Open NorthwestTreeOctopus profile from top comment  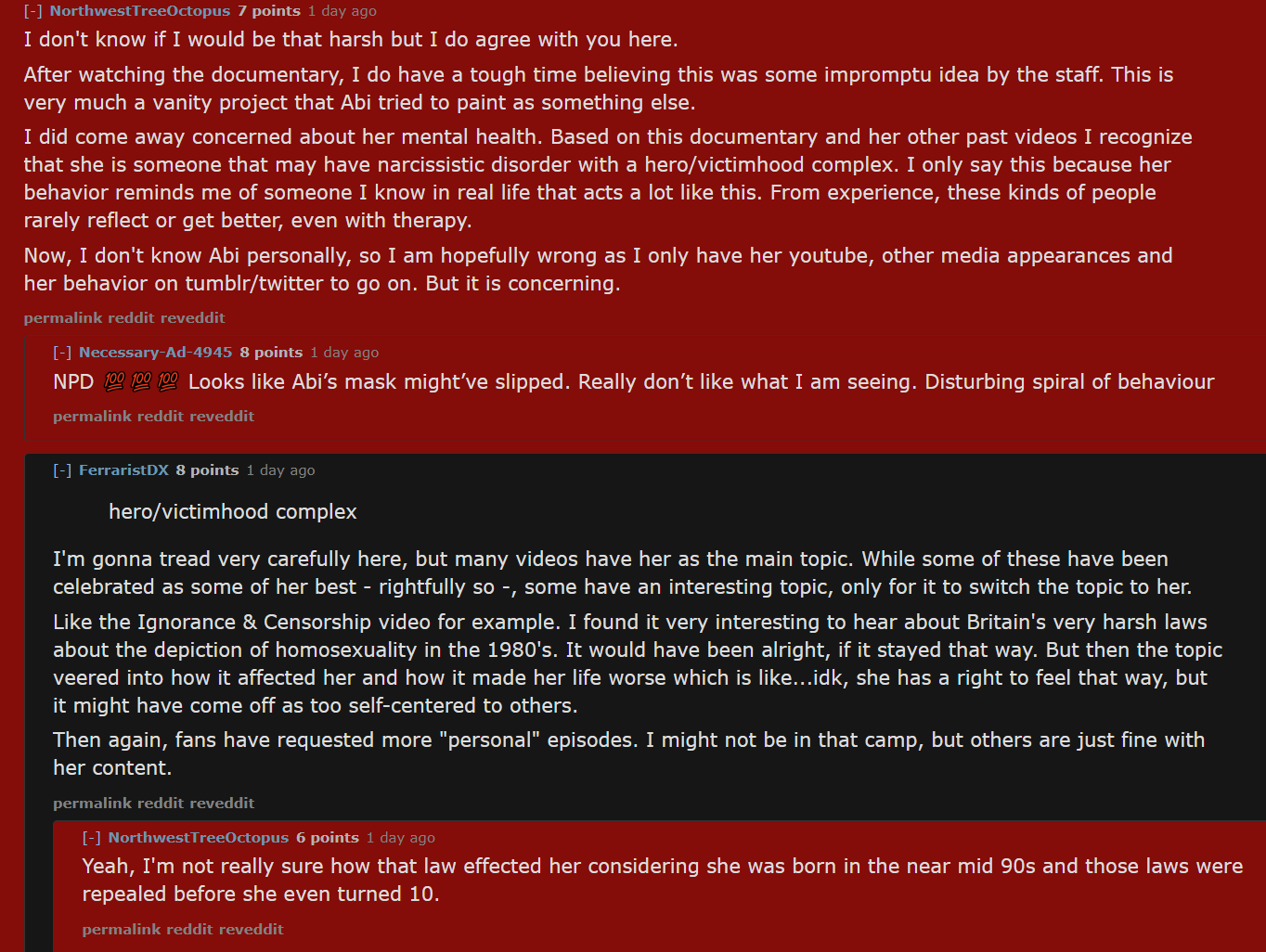140,11
